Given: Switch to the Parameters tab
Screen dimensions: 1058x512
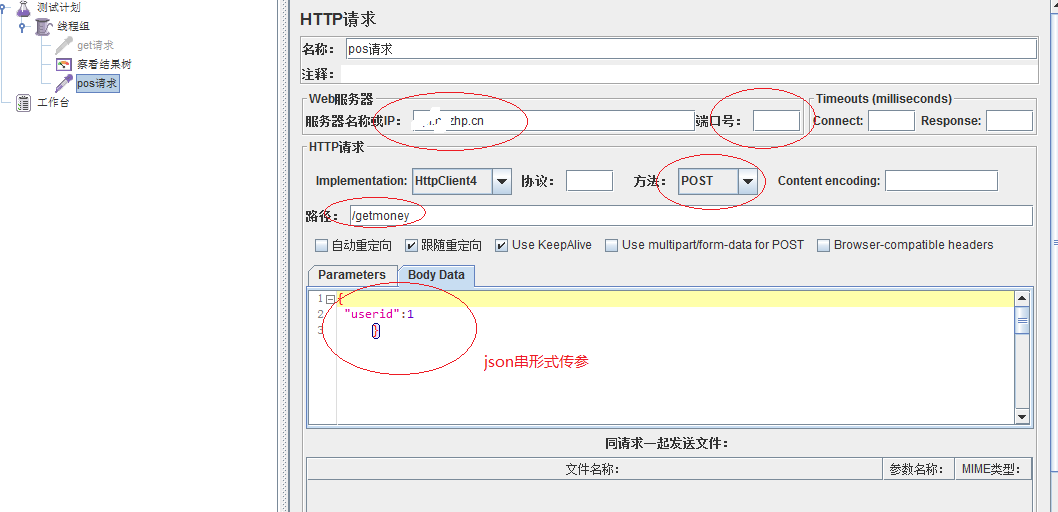Looking at the screenshot, I should pos(352,275).
